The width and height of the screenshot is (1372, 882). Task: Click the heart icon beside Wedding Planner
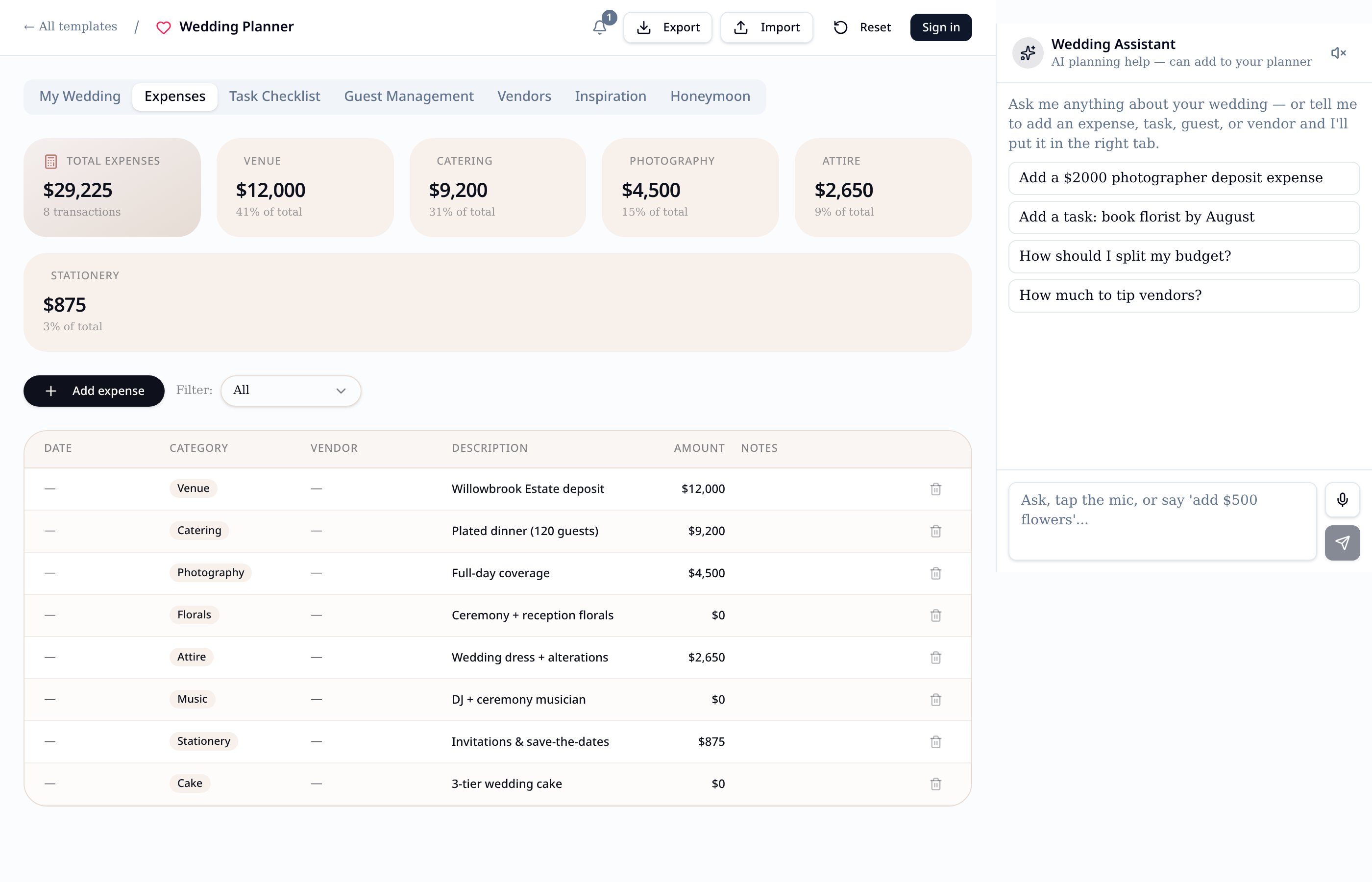click(163, 27)
